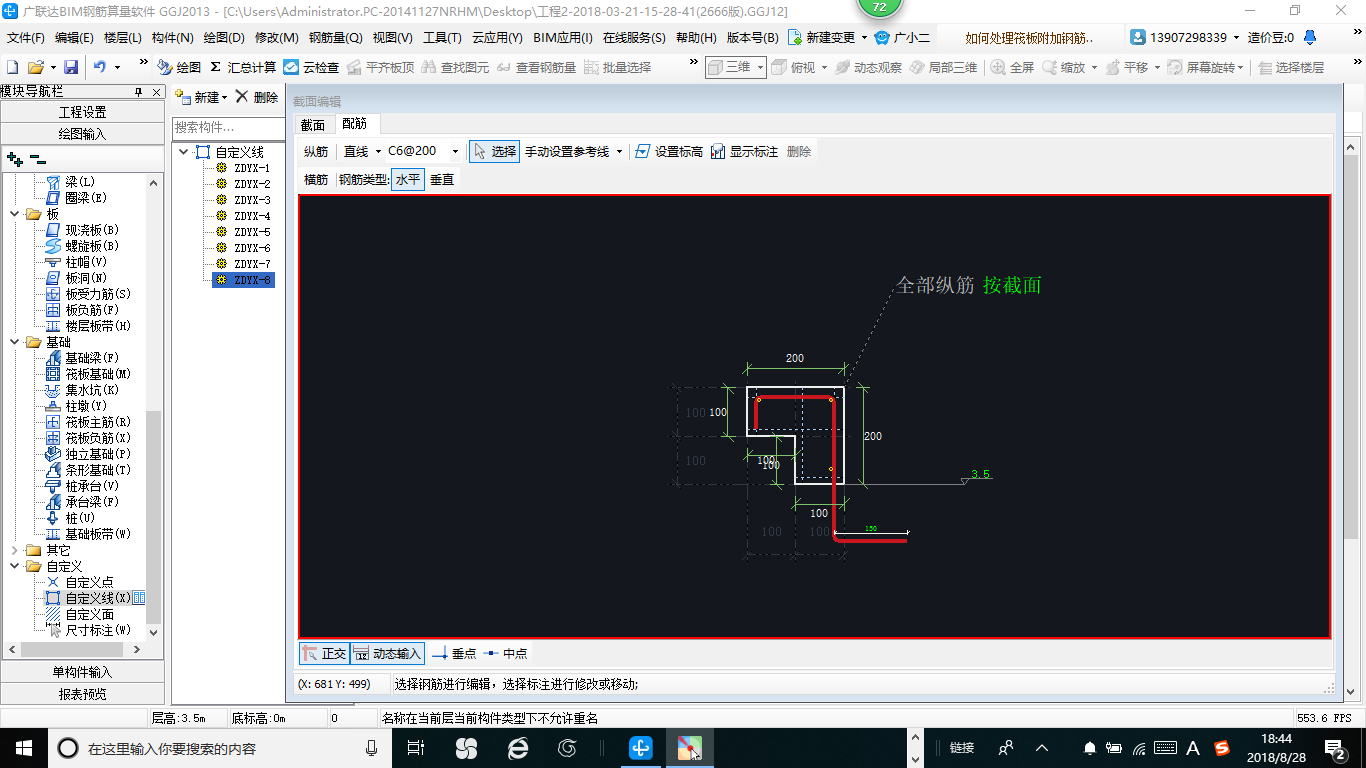Viewport: 1366px width, 768px height.
Task: Start 云检查 cloud check
Action: tap(311, 67)
